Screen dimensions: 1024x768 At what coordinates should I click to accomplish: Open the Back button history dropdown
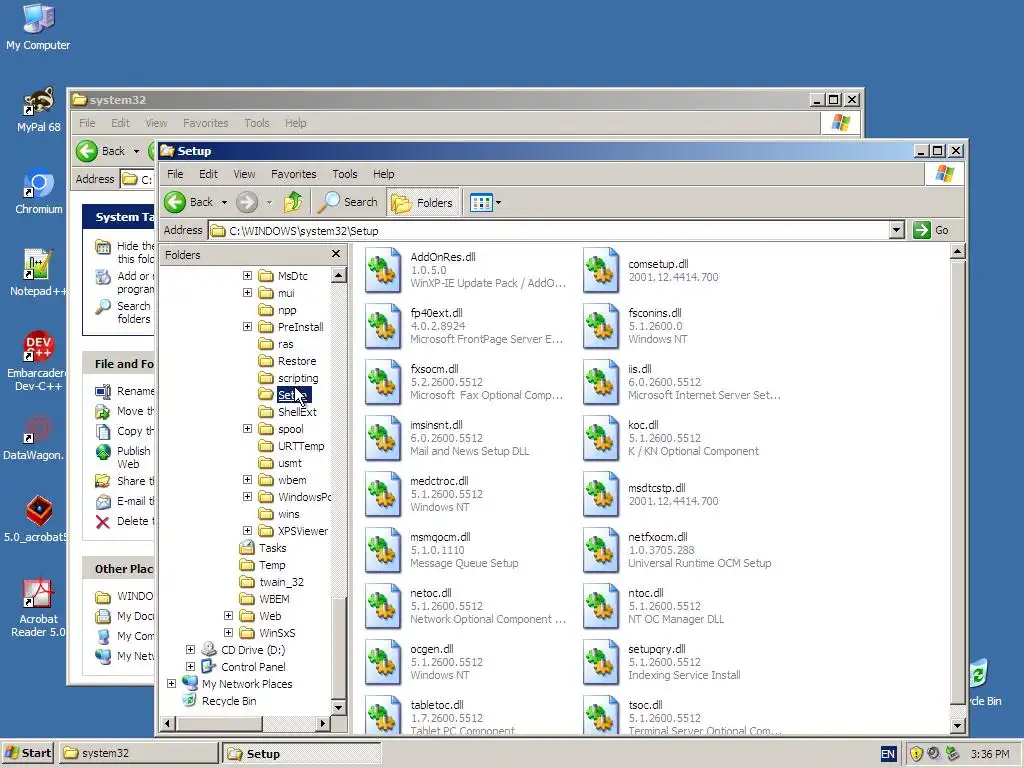224,202
